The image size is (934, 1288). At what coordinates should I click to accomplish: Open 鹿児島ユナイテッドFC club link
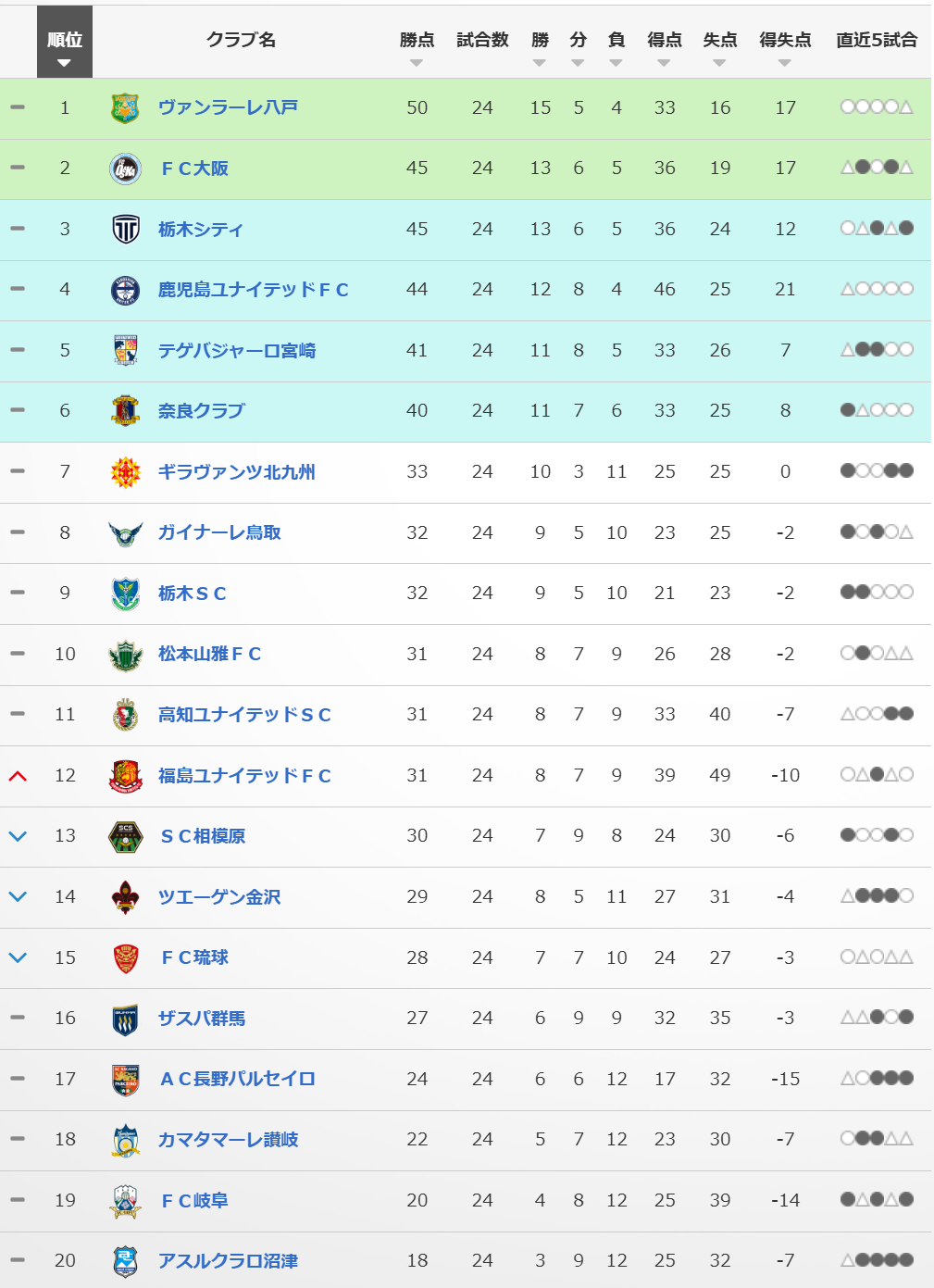point(253,290)
